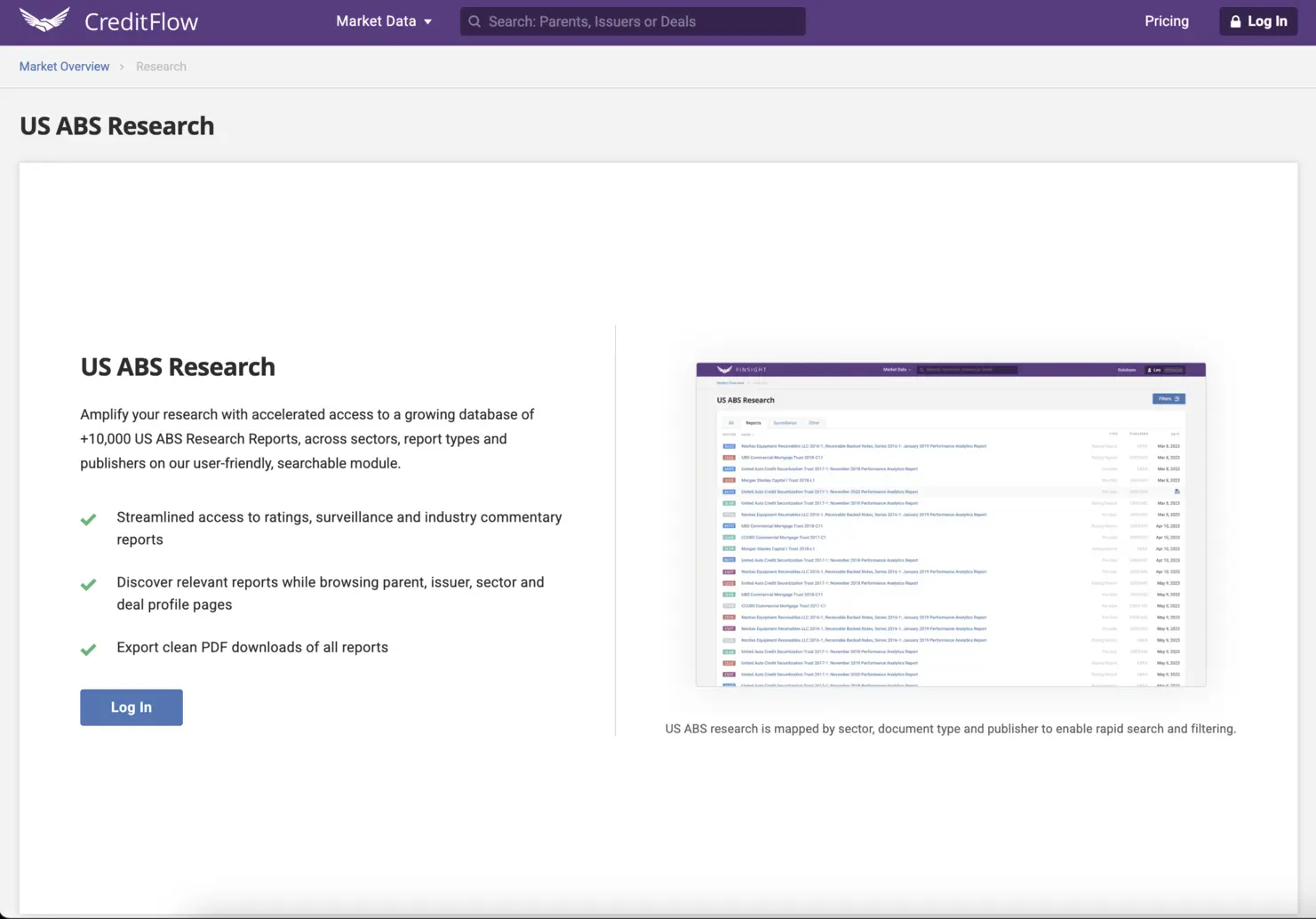Click the caption under the preview image
The height and width of the screenshot is (919, 1316).
point(950,729)
